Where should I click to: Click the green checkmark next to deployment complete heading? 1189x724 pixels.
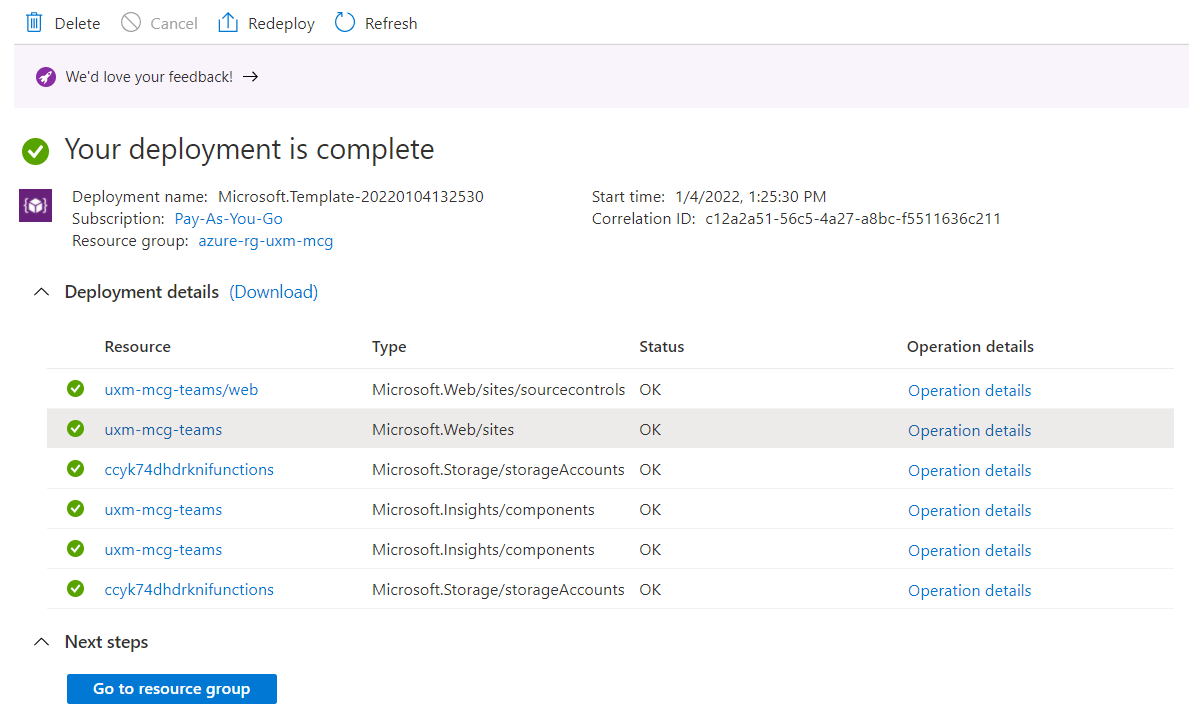(35, 151)
